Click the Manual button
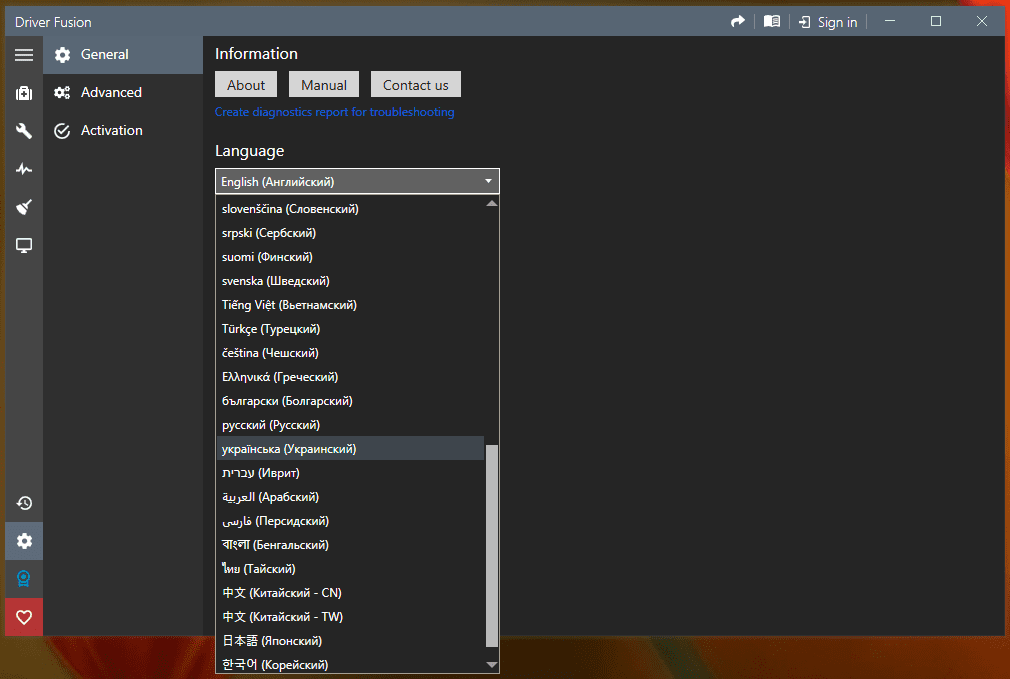Image resolution: width=1010 pixels, height=679 pixels. tap(324, 84)
